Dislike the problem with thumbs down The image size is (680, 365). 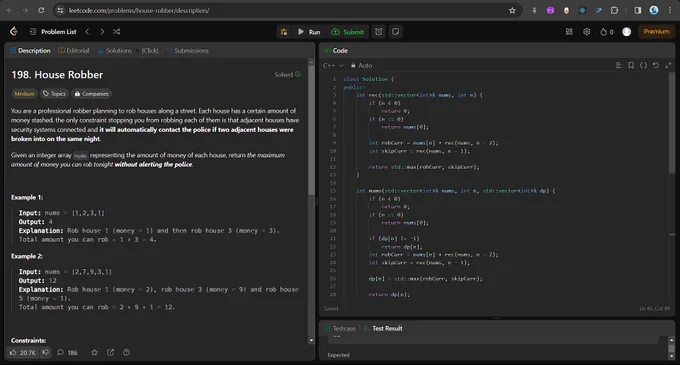pyautogui.click(x=46, y=352)
